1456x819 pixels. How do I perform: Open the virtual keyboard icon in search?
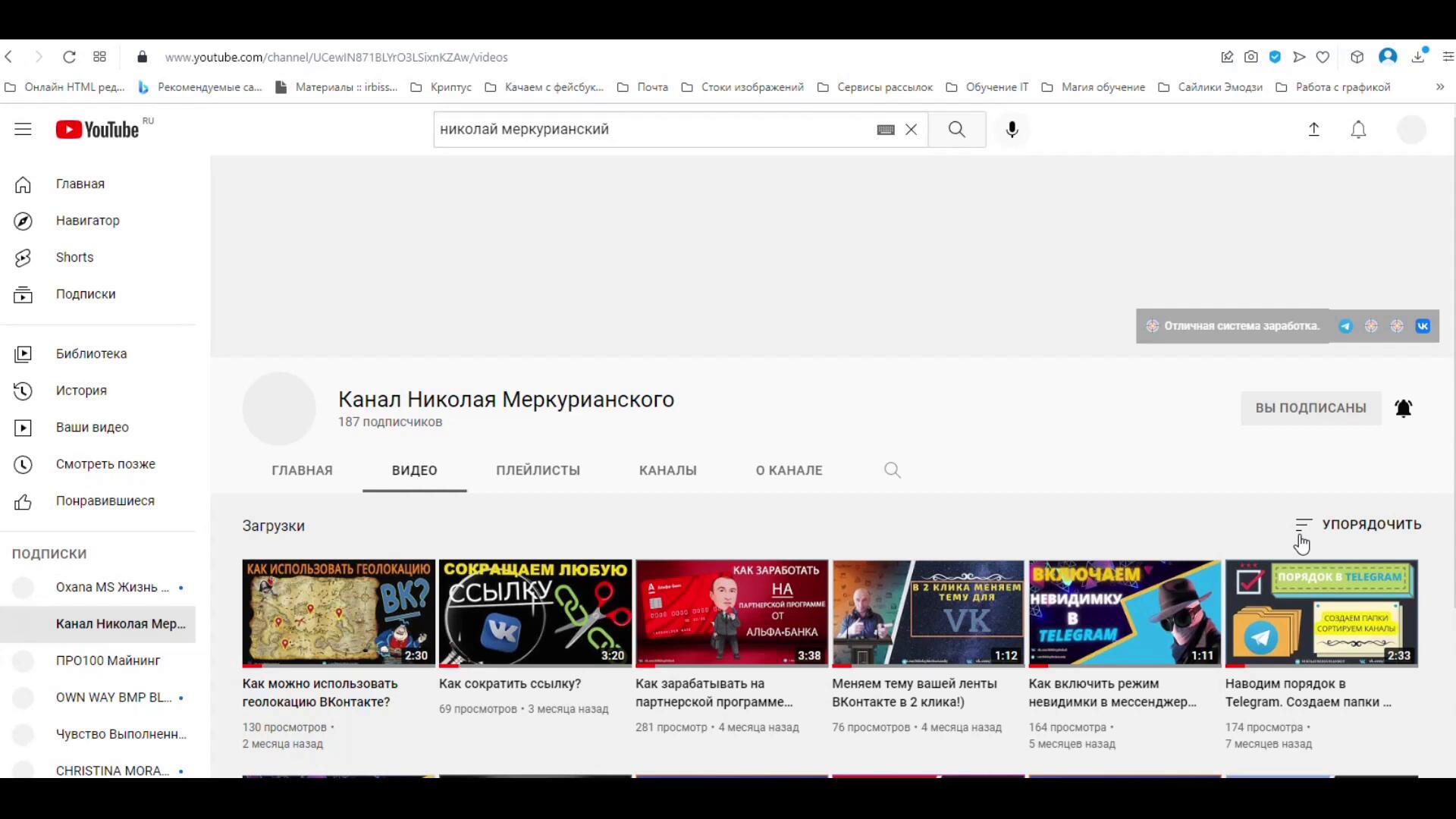coord(886,130)
